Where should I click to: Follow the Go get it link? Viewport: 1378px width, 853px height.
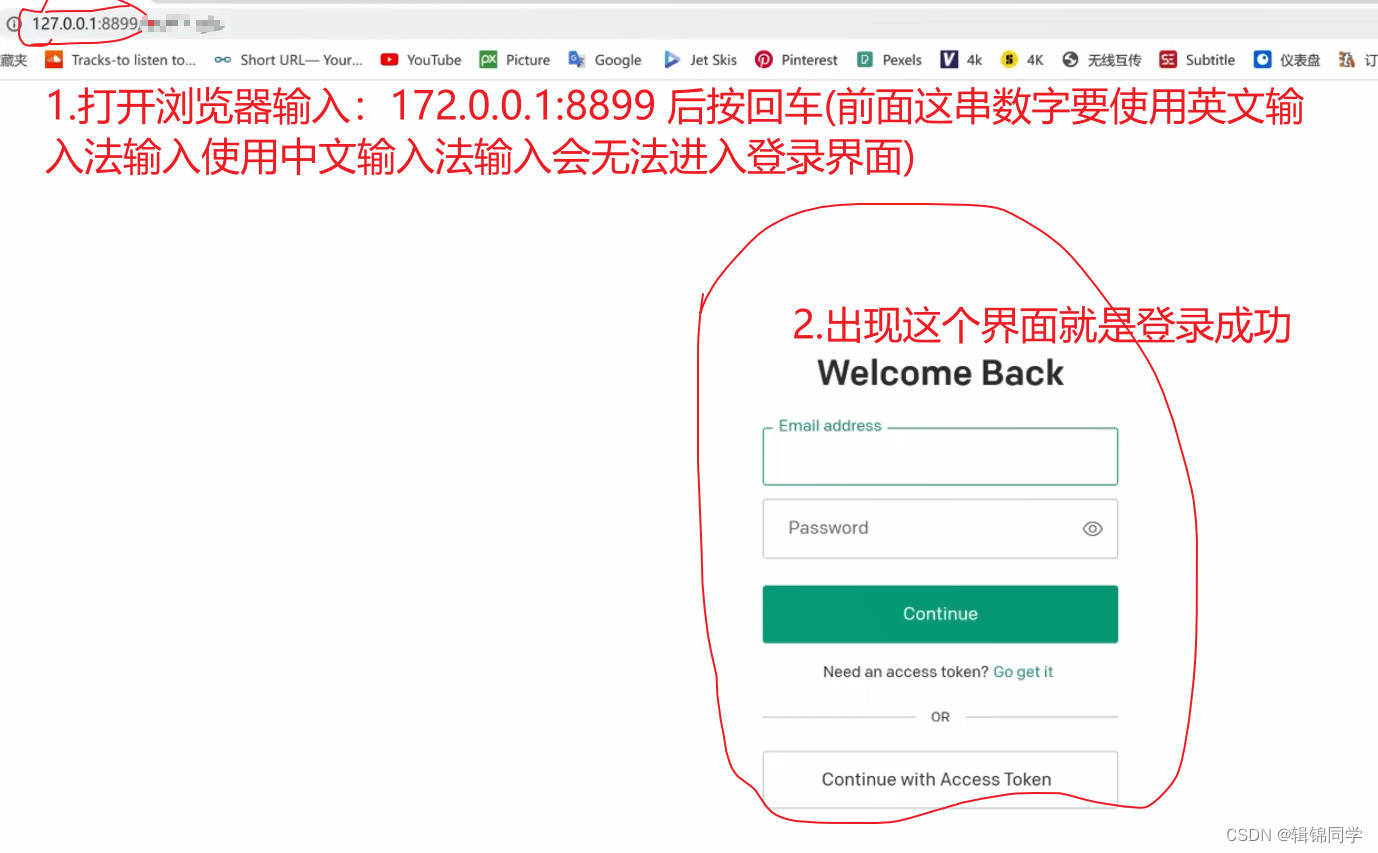1023,672
